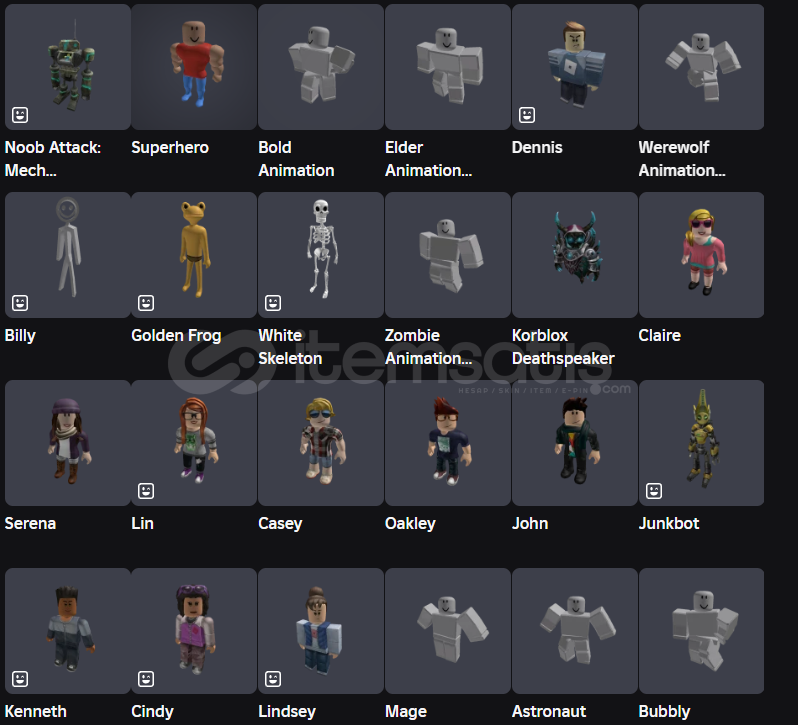
Task: Select the Bubbly animation thumbnail
Action: [x=701, y=631]
